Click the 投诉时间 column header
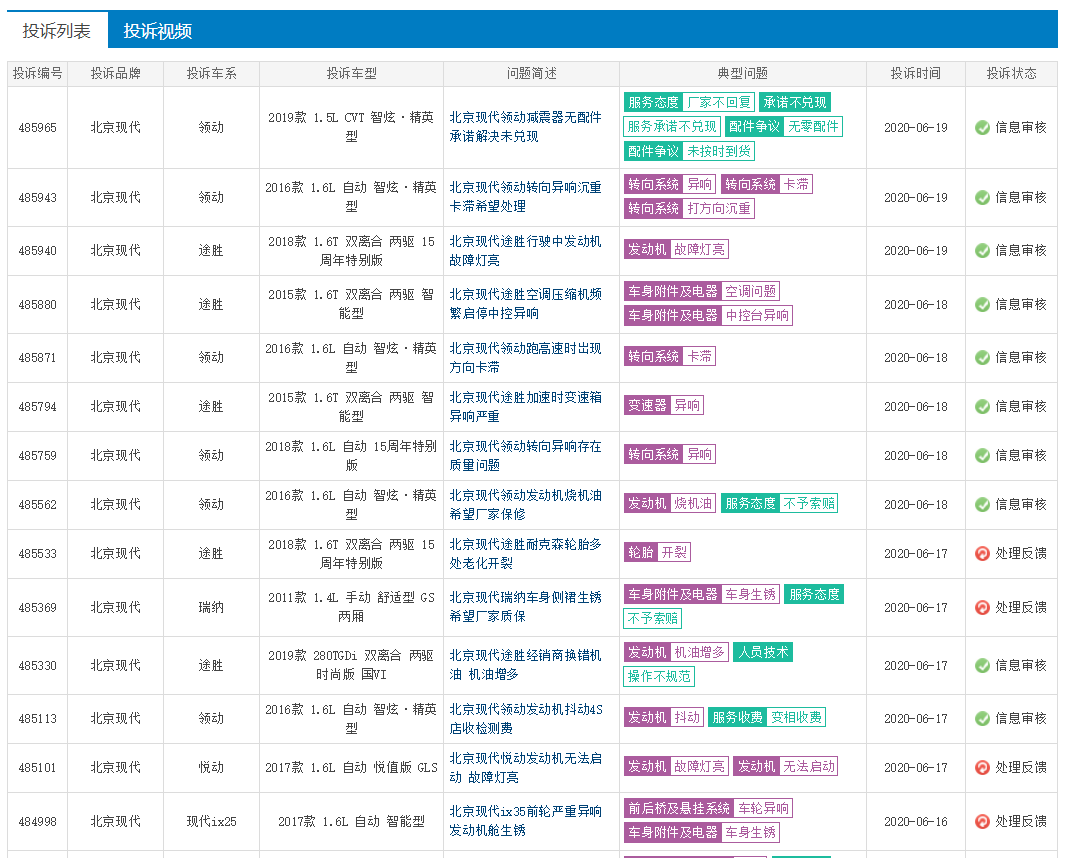The image size is (1065, 858). tap(916, 73)
